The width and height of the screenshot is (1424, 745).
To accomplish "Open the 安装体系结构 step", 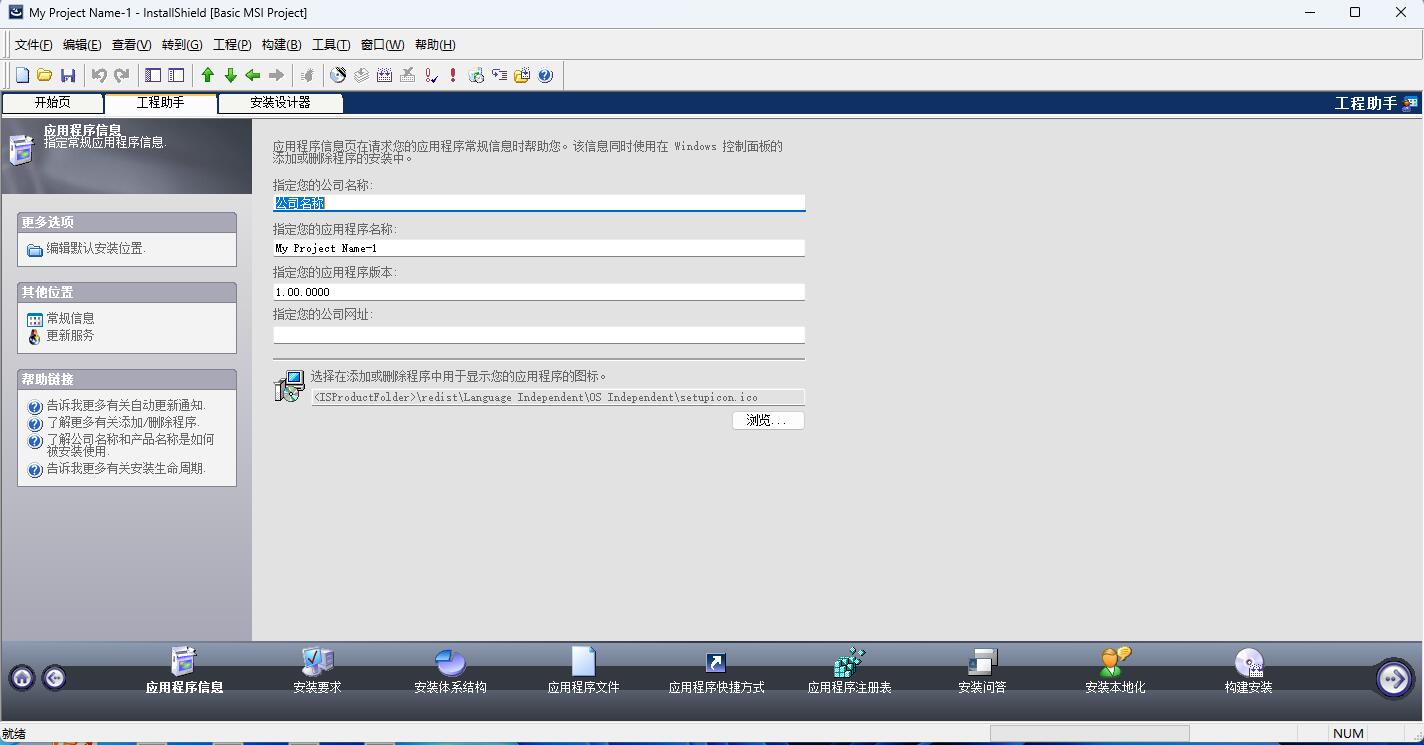I will [450, 670].
